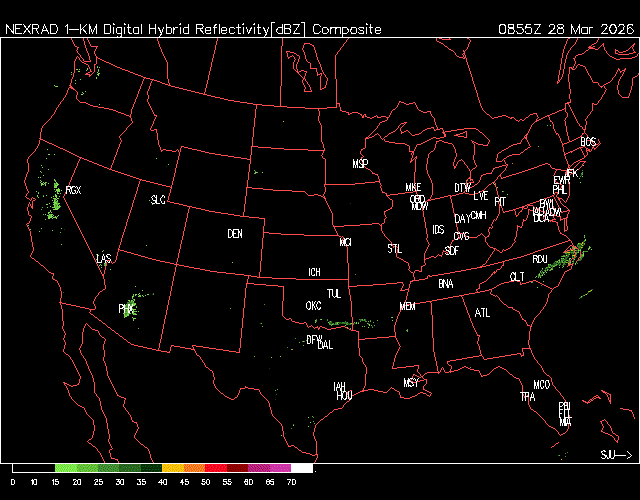Select the SLC station label
The width and height of the screenshot is (640, 500).
tap(158, 200)
